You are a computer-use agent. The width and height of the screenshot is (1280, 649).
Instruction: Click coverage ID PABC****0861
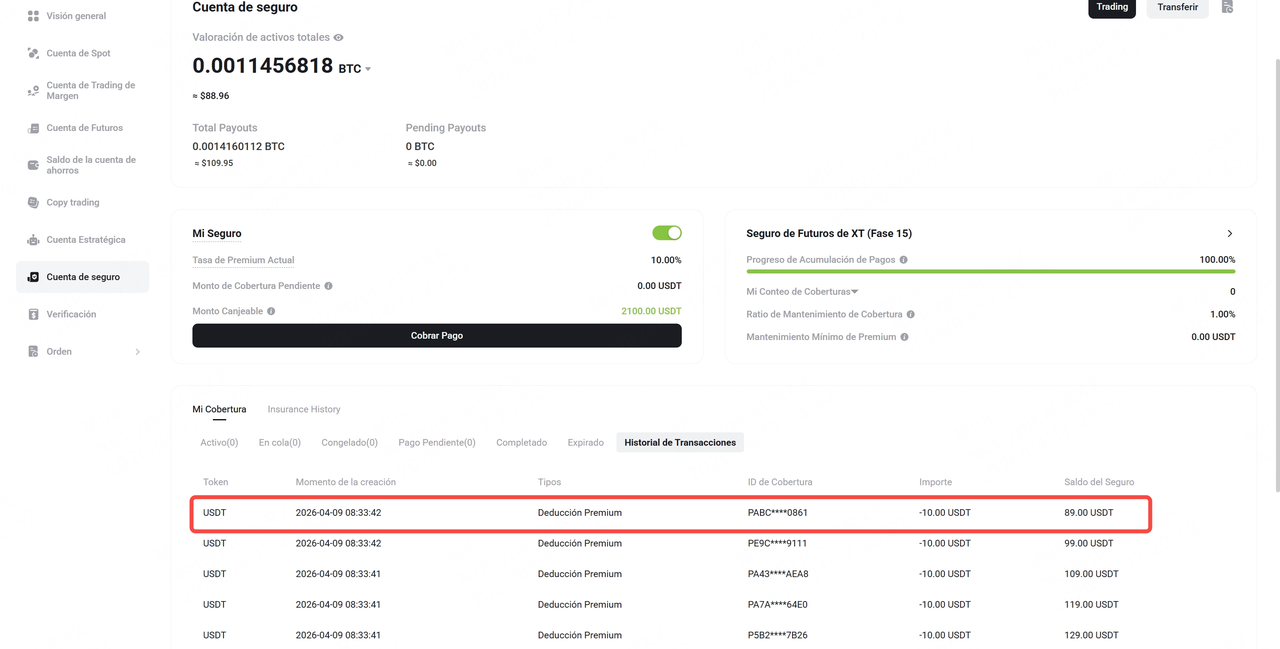pyautogui.click(x=777, y=512)
